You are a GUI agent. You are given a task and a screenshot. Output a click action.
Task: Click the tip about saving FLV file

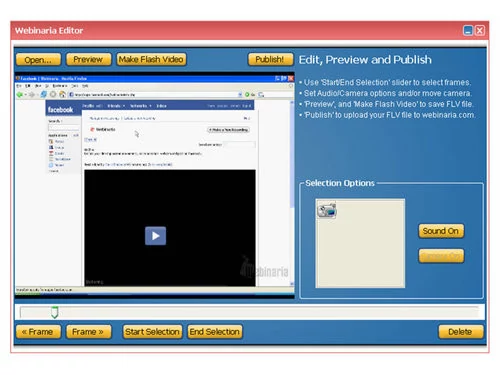pos(386,104)
